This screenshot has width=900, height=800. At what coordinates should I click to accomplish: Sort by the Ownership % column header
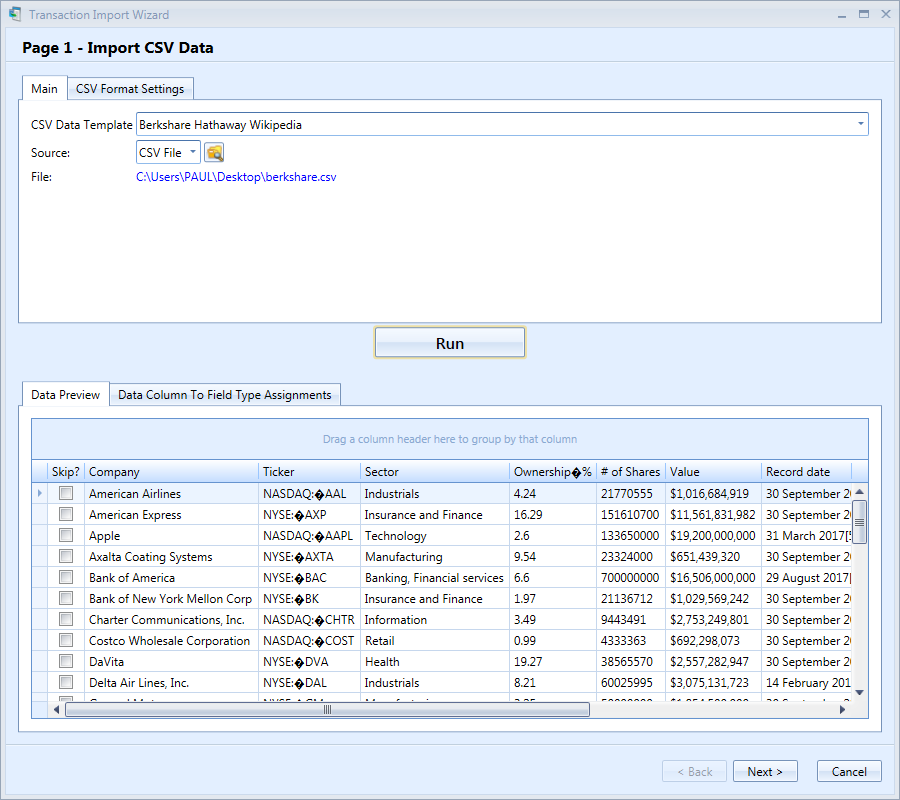click(553, 472)
